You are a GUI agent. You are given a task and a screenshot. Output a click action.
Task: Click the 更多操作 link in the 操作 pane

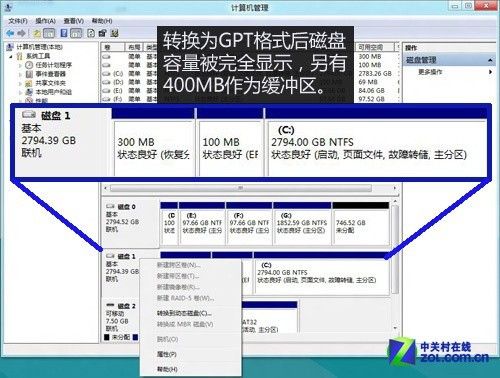430,72
